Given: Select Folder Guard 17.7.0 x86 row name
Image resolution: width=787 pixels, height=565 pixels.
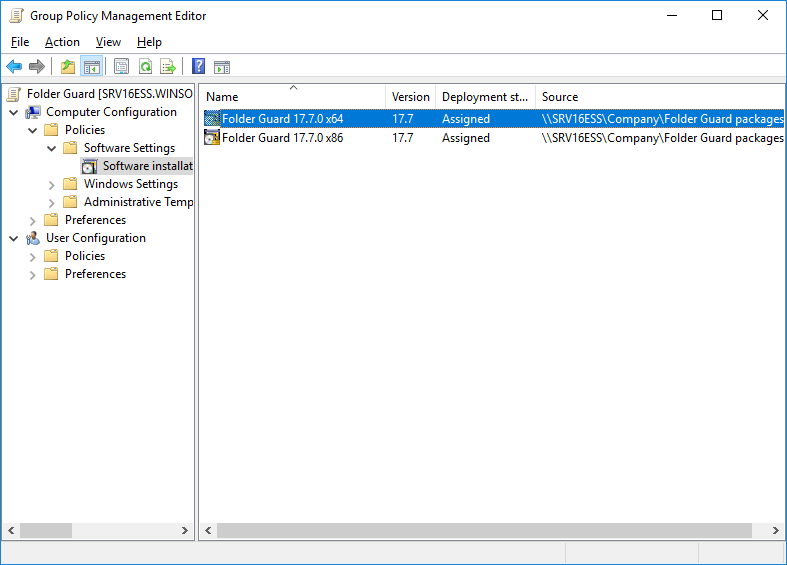Looking at the screenshot, I should pyautogui.click(x=283, y=137).
